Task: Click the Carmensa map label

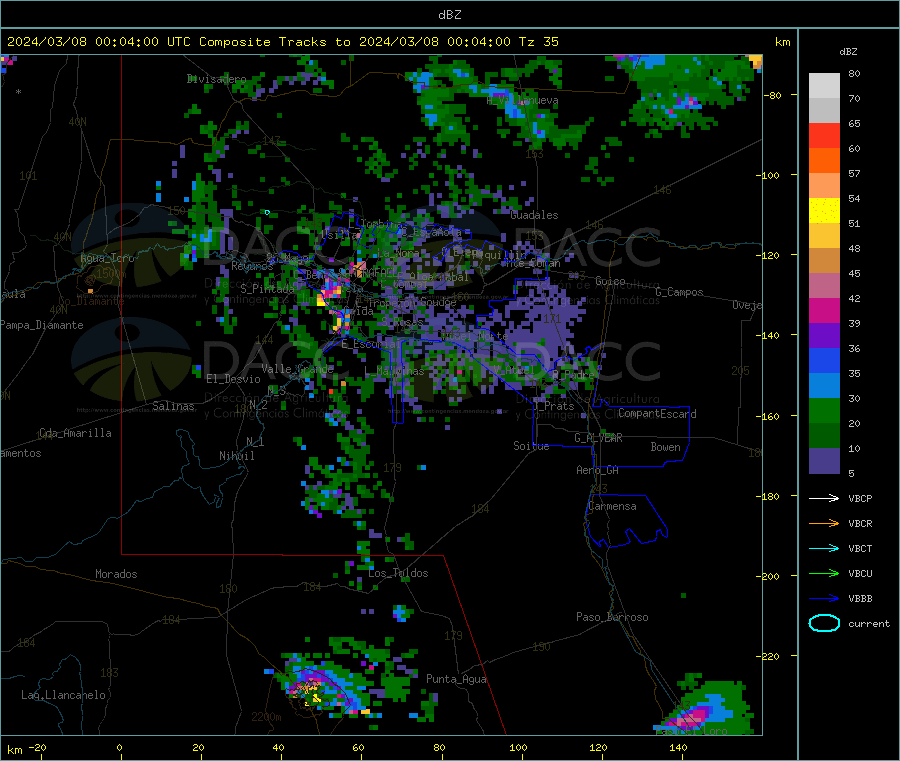Action: point(612,506)
